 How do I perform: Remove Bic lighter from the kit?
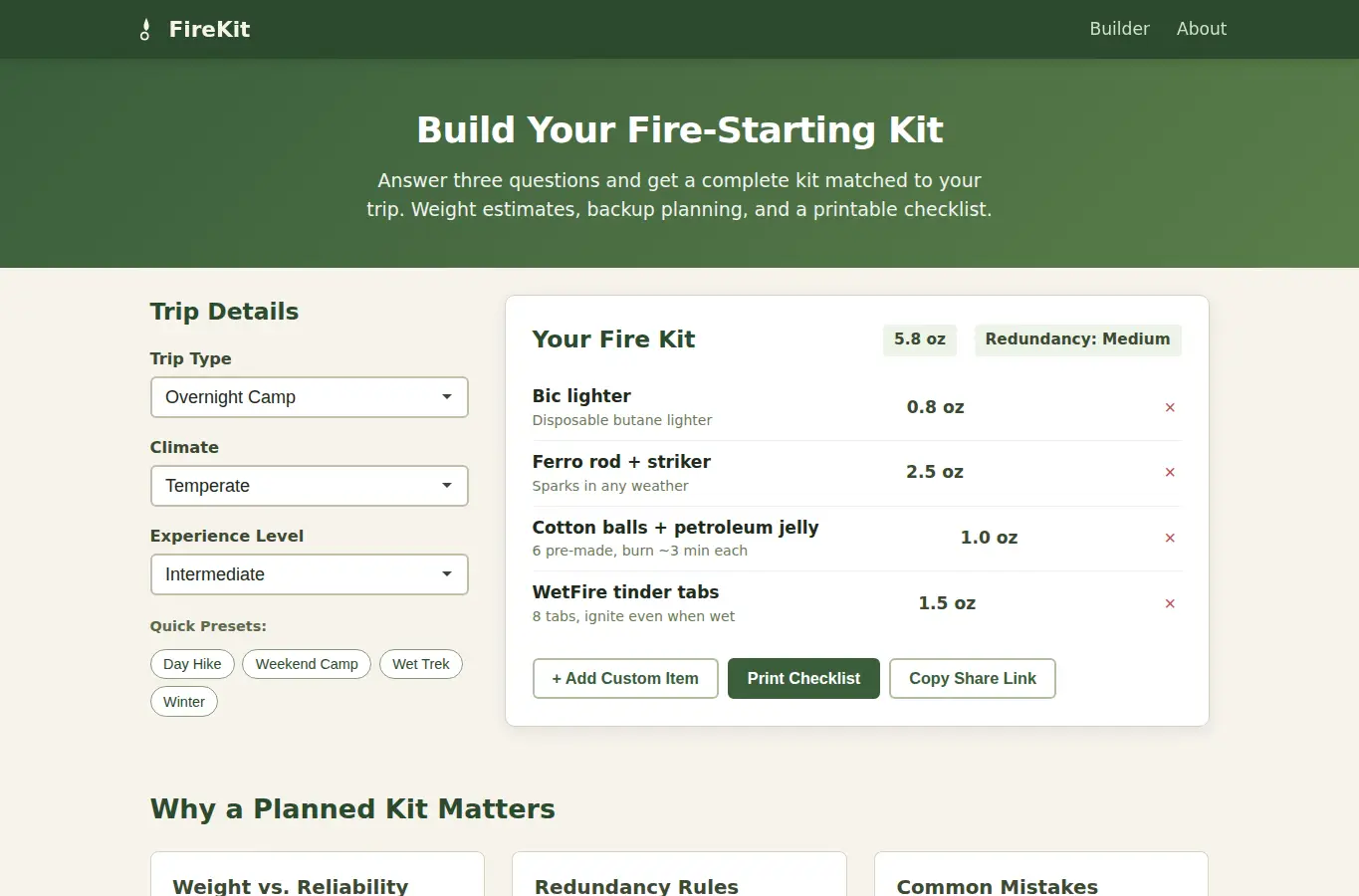pos(1170,407)
